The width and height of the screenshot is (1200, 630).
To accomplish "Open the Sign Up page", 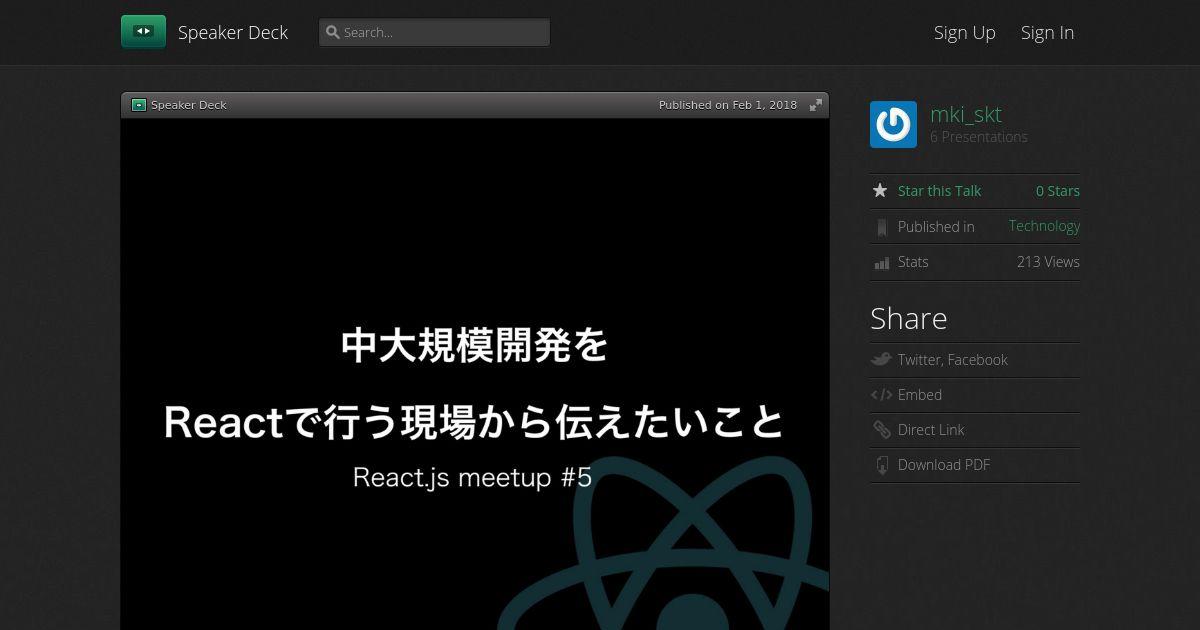I will [964, 32].
